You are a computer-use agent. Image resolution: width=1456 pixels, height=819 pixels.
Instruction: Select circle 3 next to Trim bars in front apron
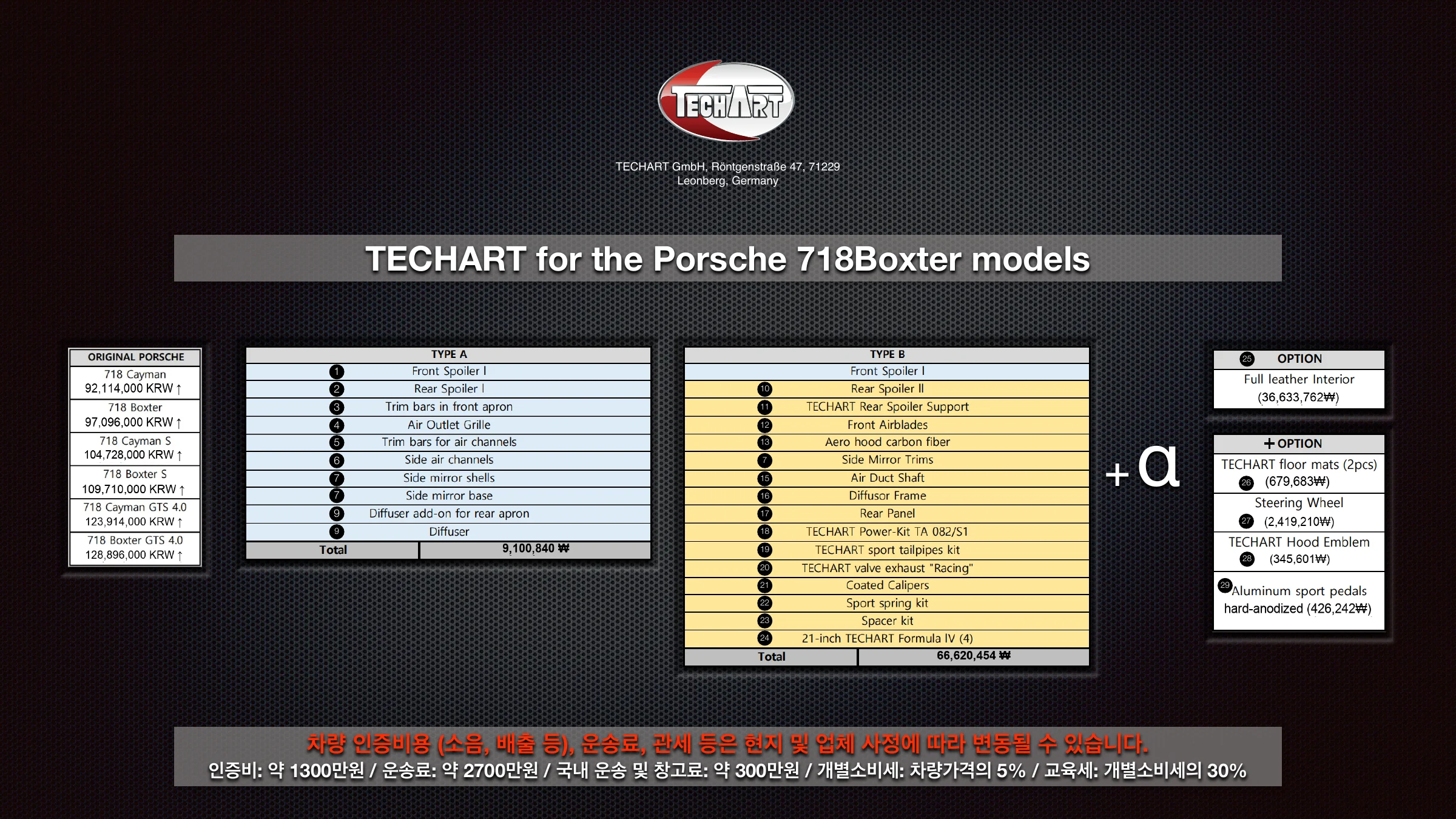pos(337,407)
